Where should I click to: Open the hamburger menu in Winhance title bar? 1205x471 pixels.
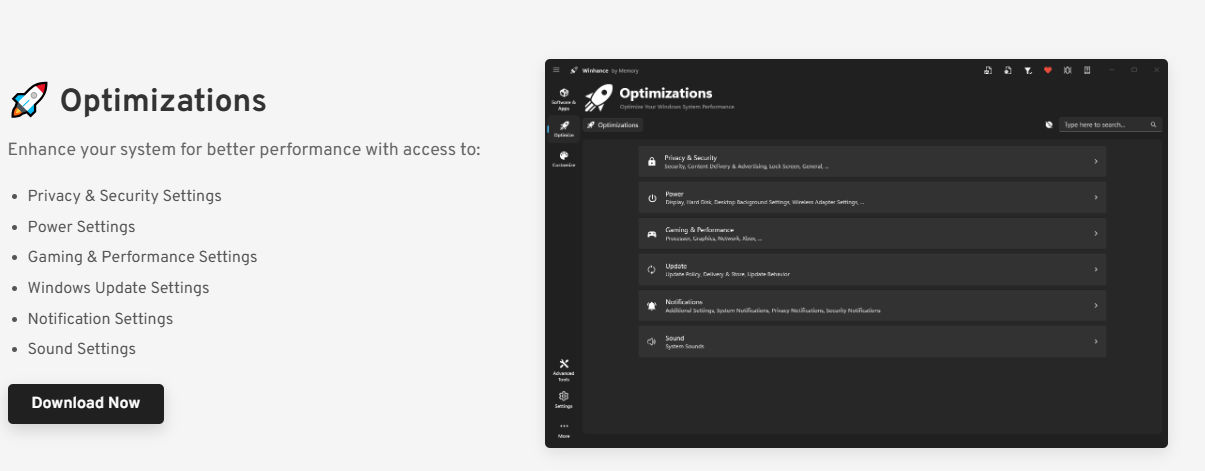(x=557, y=70)
